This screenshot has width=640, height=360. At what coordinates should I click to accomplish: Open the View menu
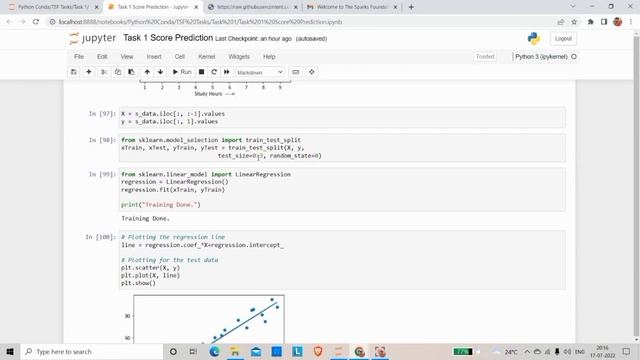coord(127,56)
